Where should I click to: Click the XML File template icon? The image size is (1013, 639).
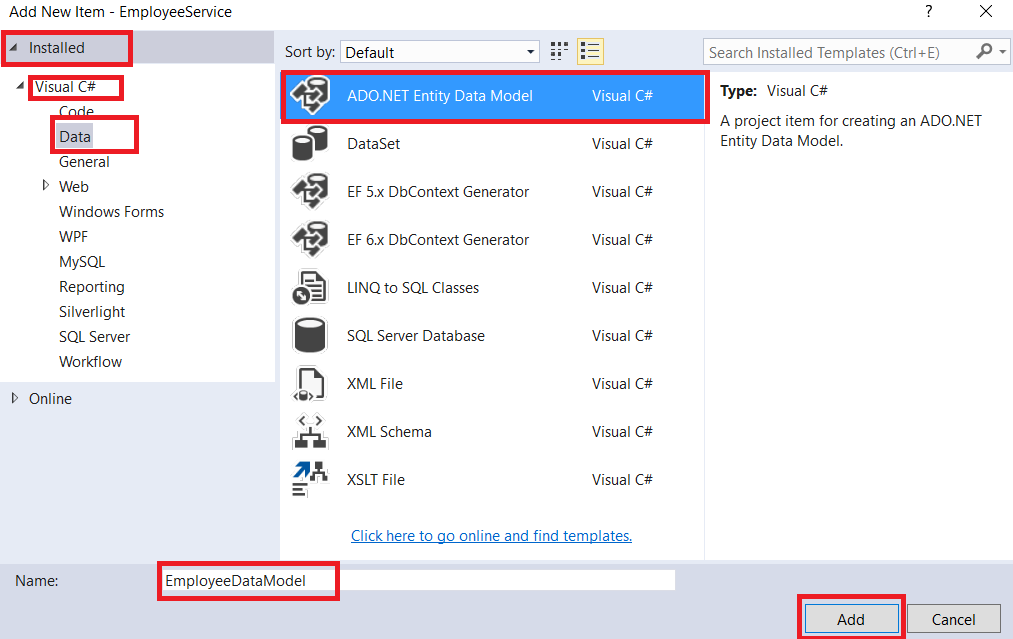click(x=310, y=384)
